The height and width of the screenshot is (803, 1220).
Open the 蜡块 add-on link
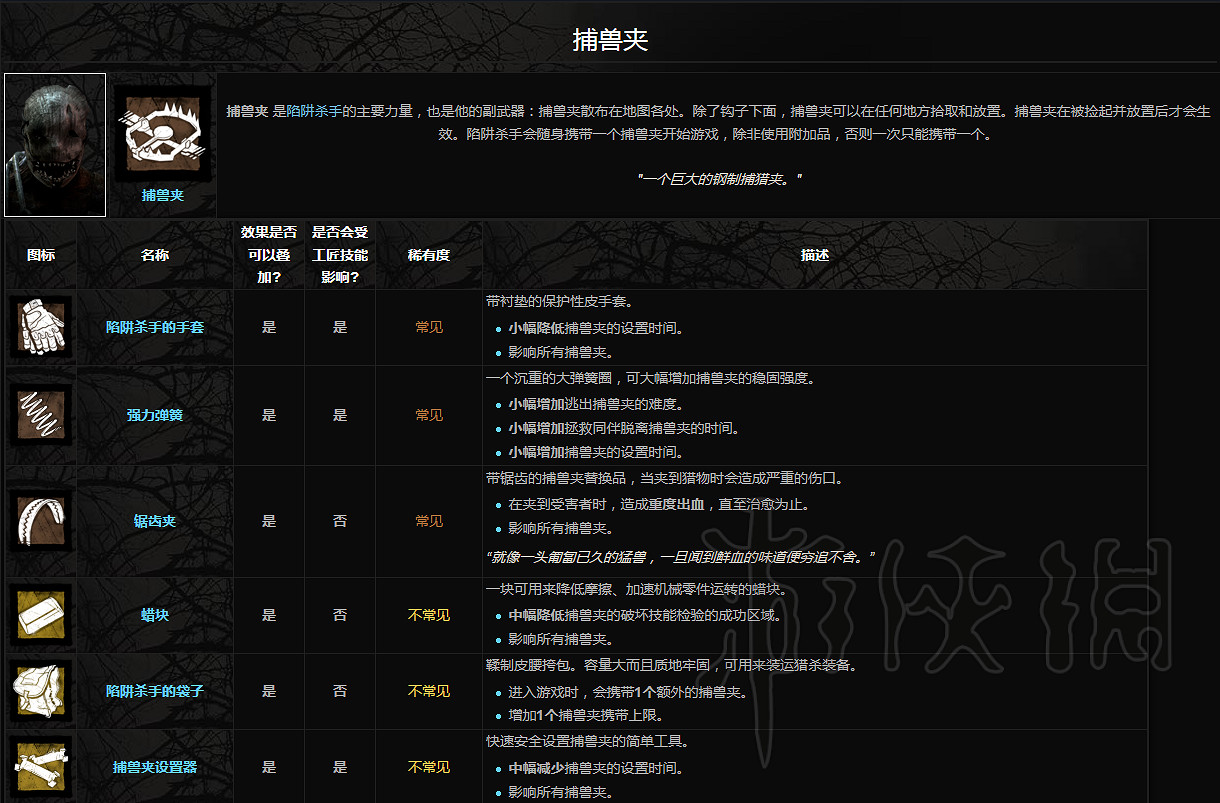point(155,615)
